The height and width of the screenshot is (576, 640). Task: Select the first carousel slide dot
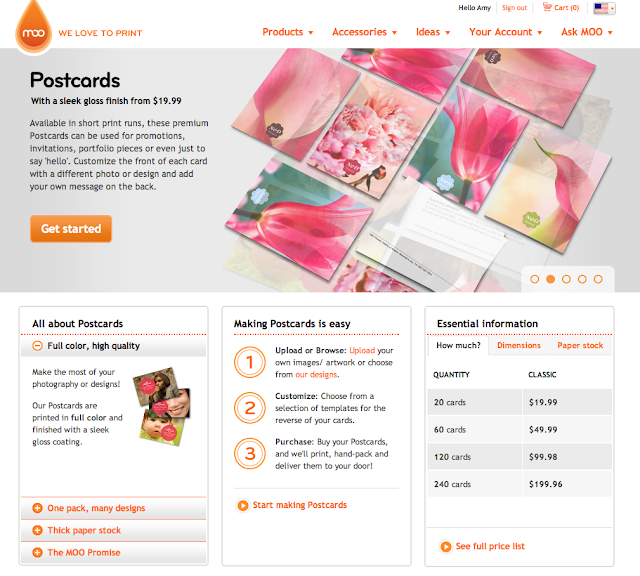(x=534, y=279)
